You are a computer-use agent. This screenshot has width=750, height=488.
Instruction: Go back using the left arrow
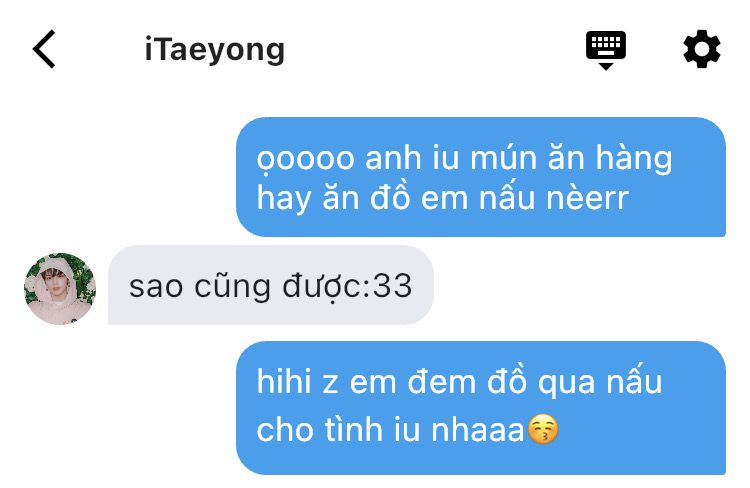[x=44, y=49]
